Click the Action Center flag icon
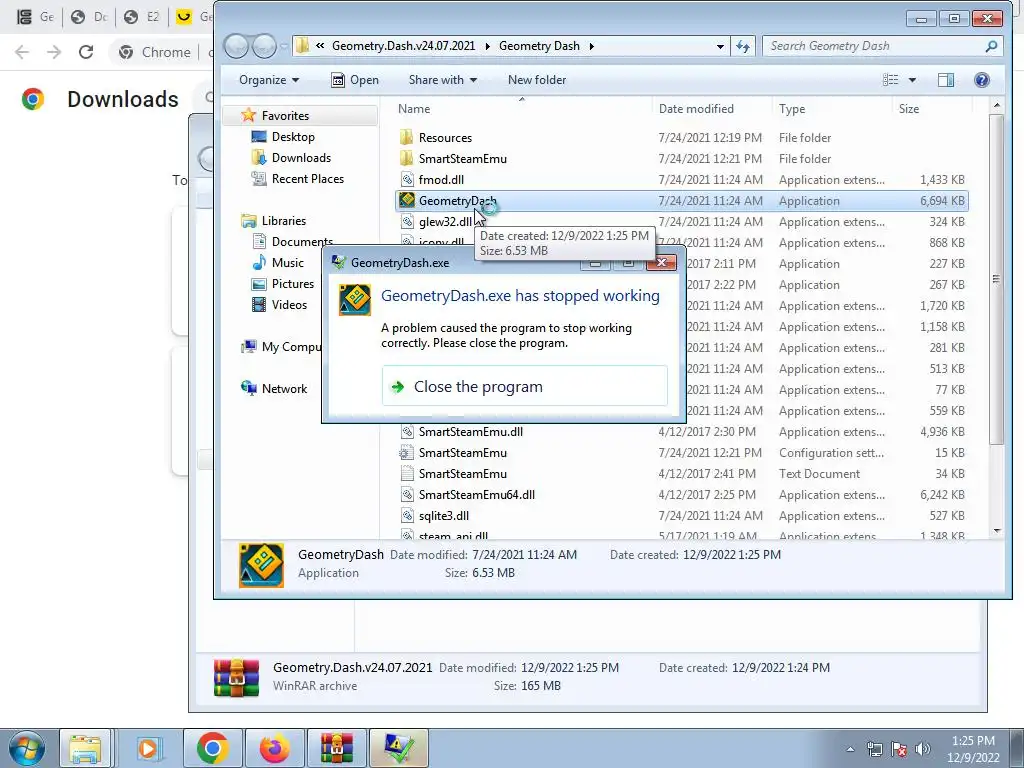 (x=899, y=749)
